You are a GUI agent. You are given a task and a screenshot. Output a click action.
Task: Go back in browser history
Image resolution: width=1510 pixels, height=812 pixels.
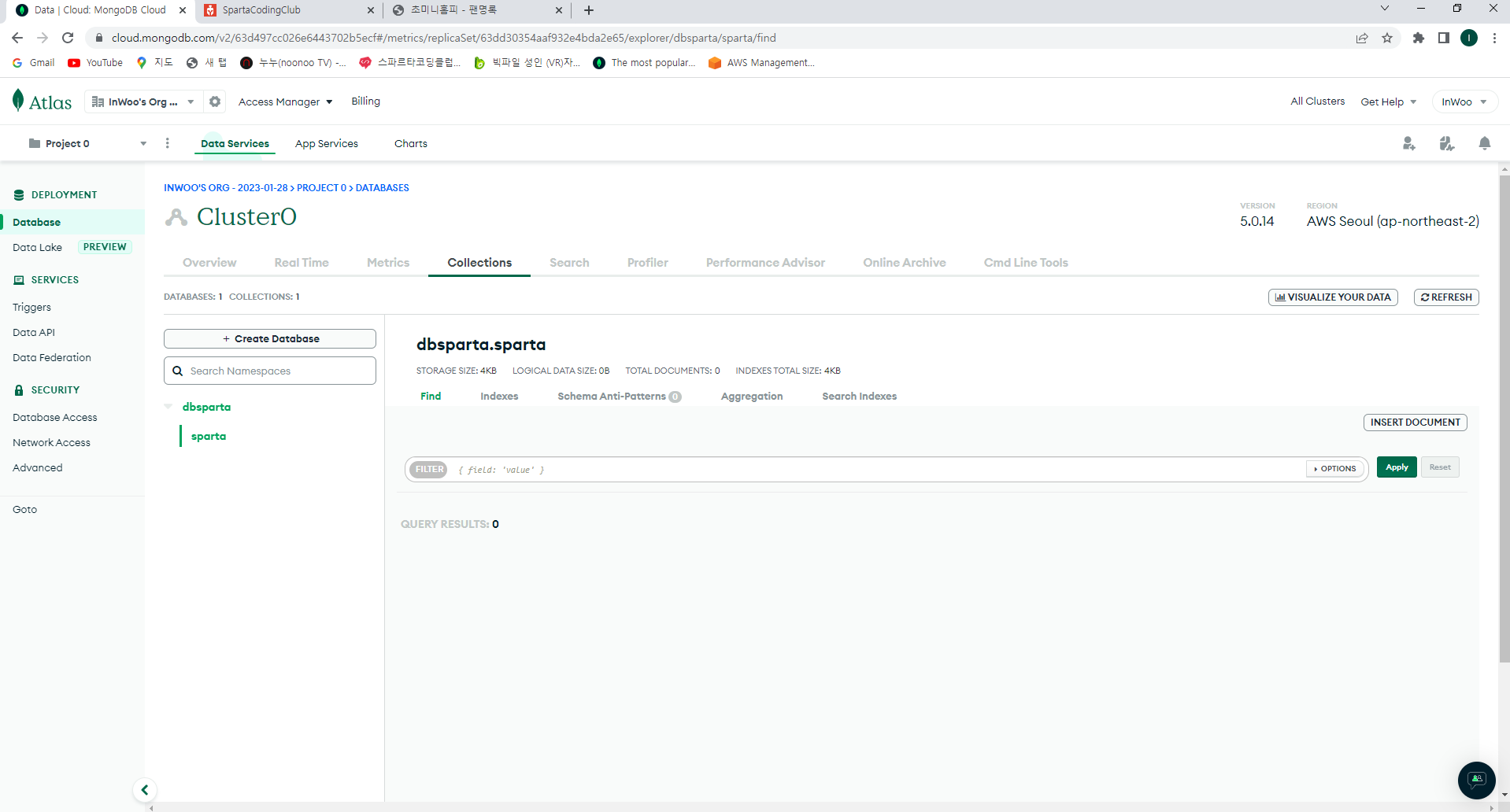click(x=17, y=38)
